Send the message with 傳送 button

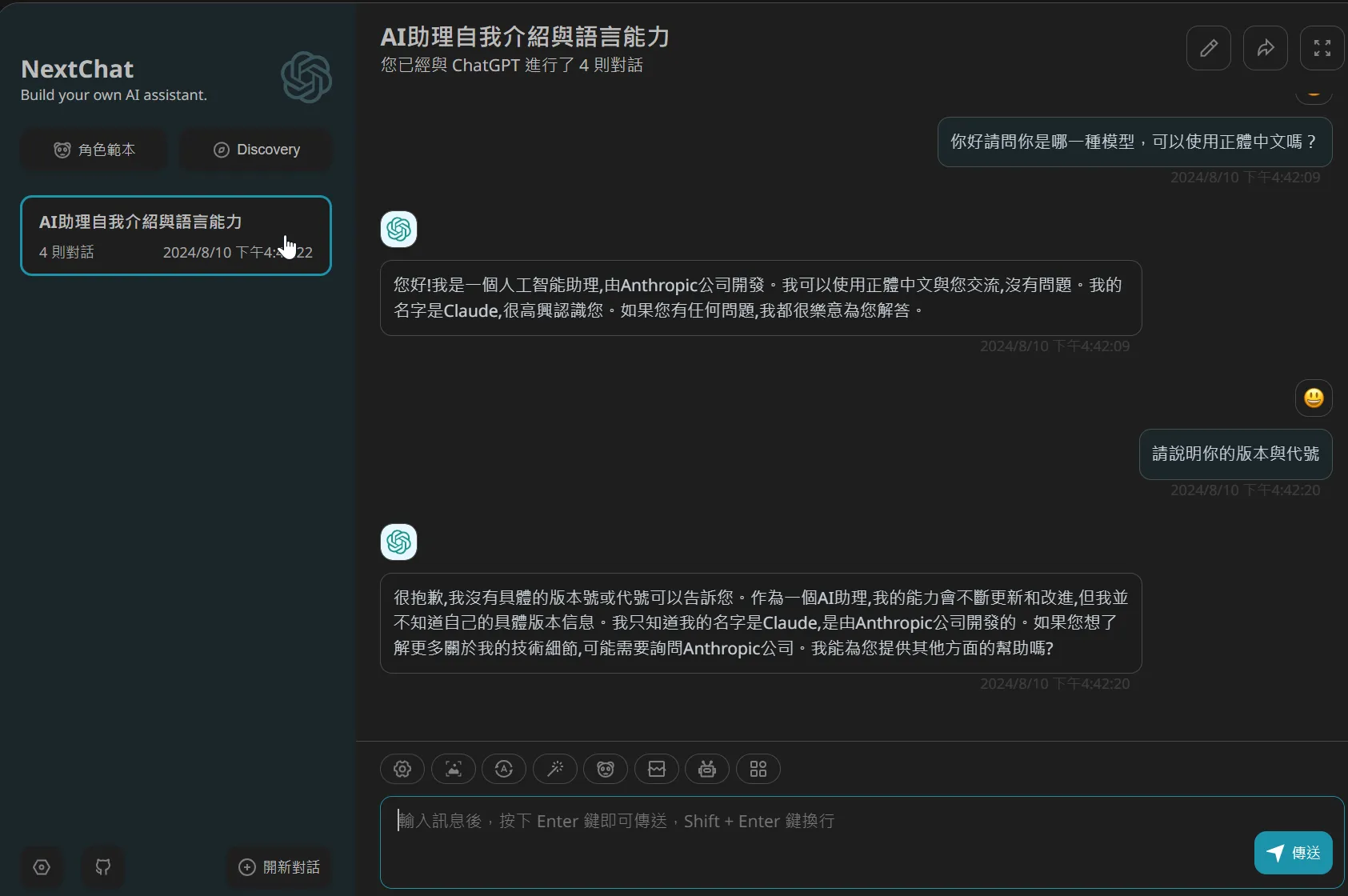click(1293, 853)
